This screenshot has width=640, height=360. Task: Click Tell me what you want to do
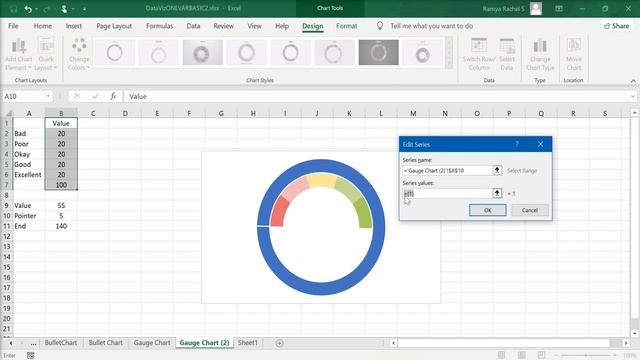[x=431, y=26]
